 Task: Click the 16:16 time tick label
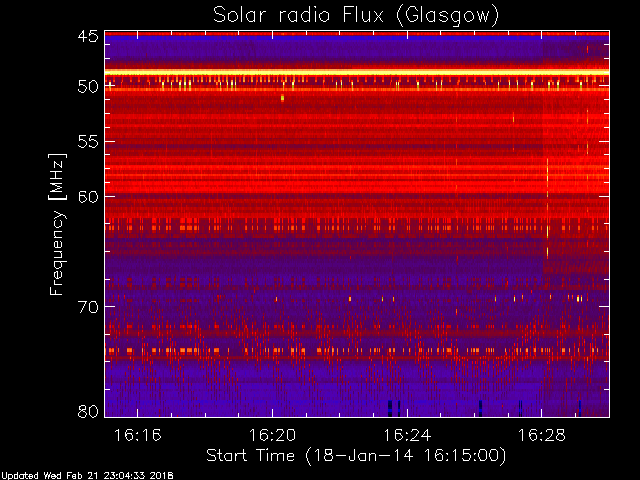point(138,435)
